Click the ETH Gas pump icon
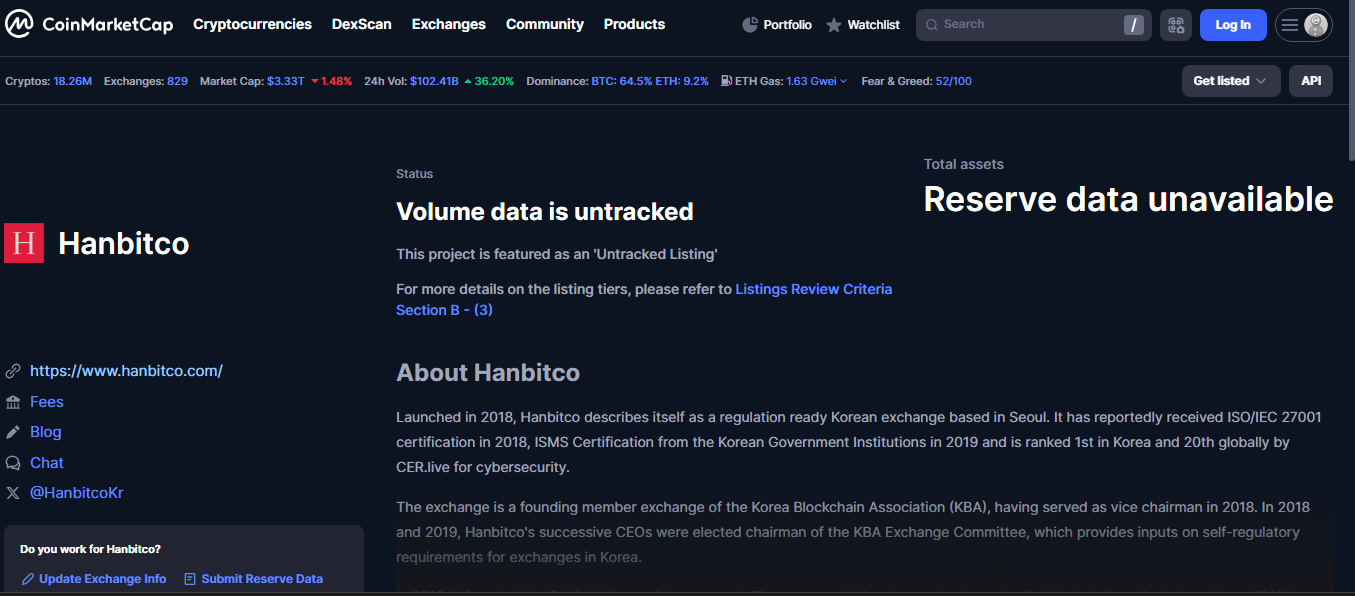Screen dimensions: 1355x596 click(x=725, y=81)
